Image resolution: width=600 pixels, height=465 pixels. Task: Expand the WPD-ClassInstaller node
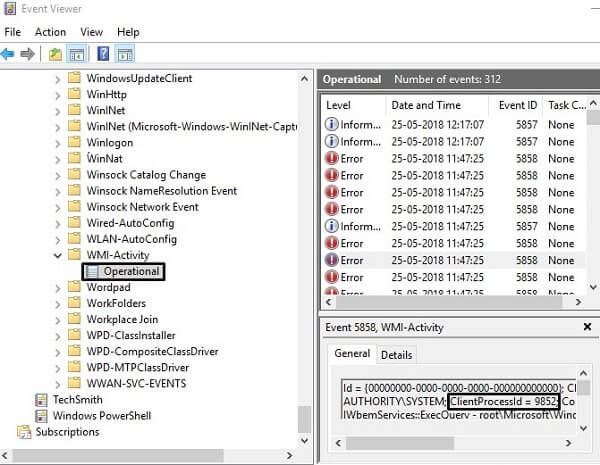pyautogui.click(x=58, y=336)
